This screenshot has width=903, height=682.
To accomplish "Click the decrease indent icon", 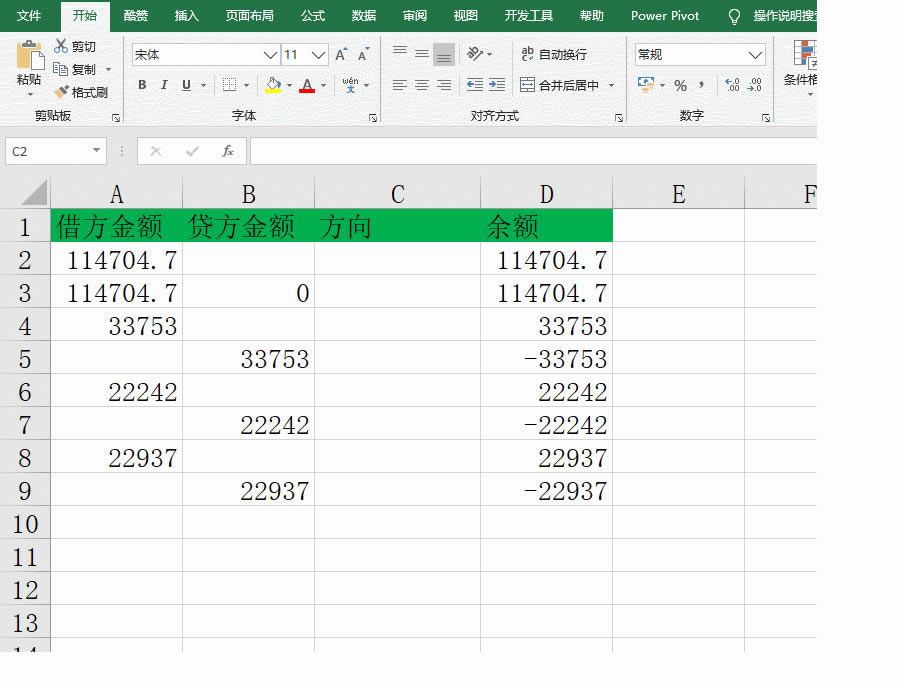I will (x=475, y=85).
